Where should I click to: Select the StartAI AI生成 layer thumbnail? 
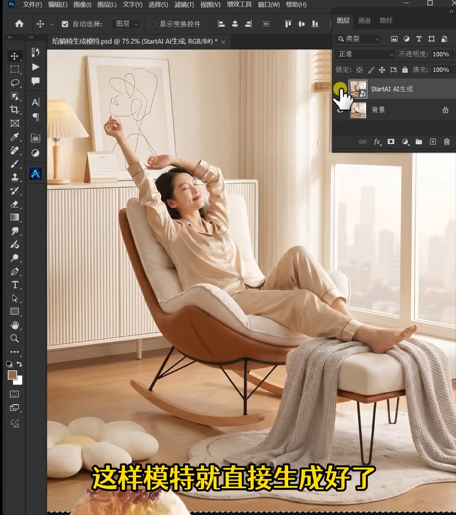[358, 89]
